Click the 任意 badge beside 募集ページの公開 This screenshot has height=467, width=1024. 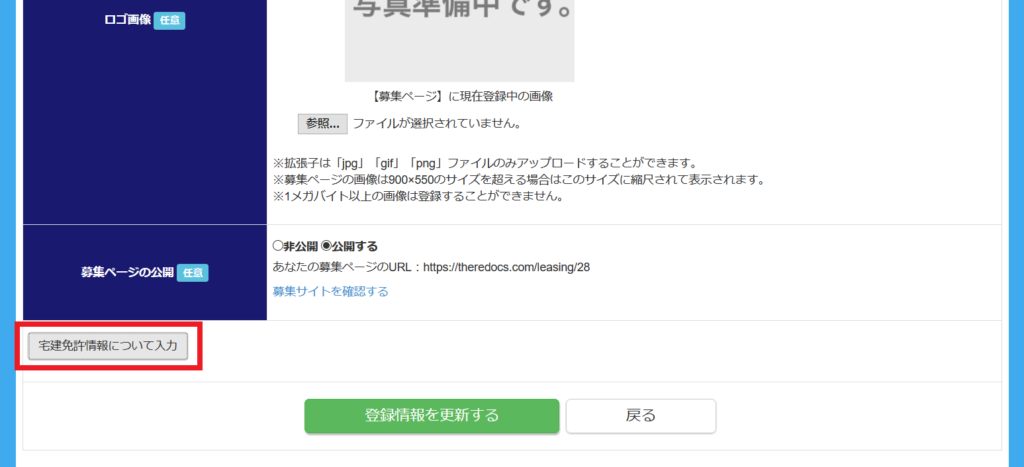[x=192, y=273]
